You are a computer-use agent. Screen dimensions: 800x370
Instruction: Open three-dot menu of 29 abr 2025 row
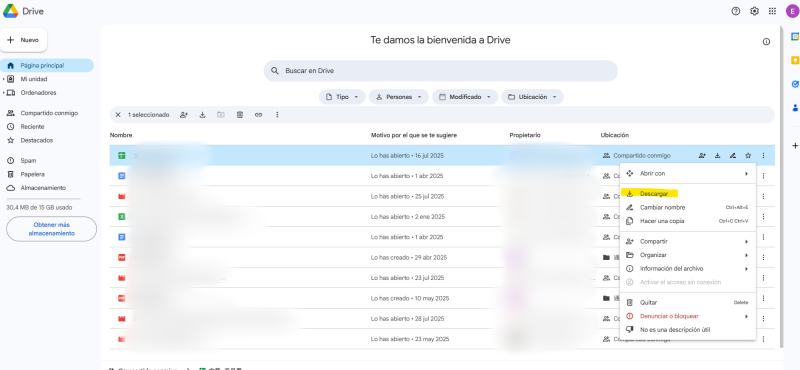[763, 258]
